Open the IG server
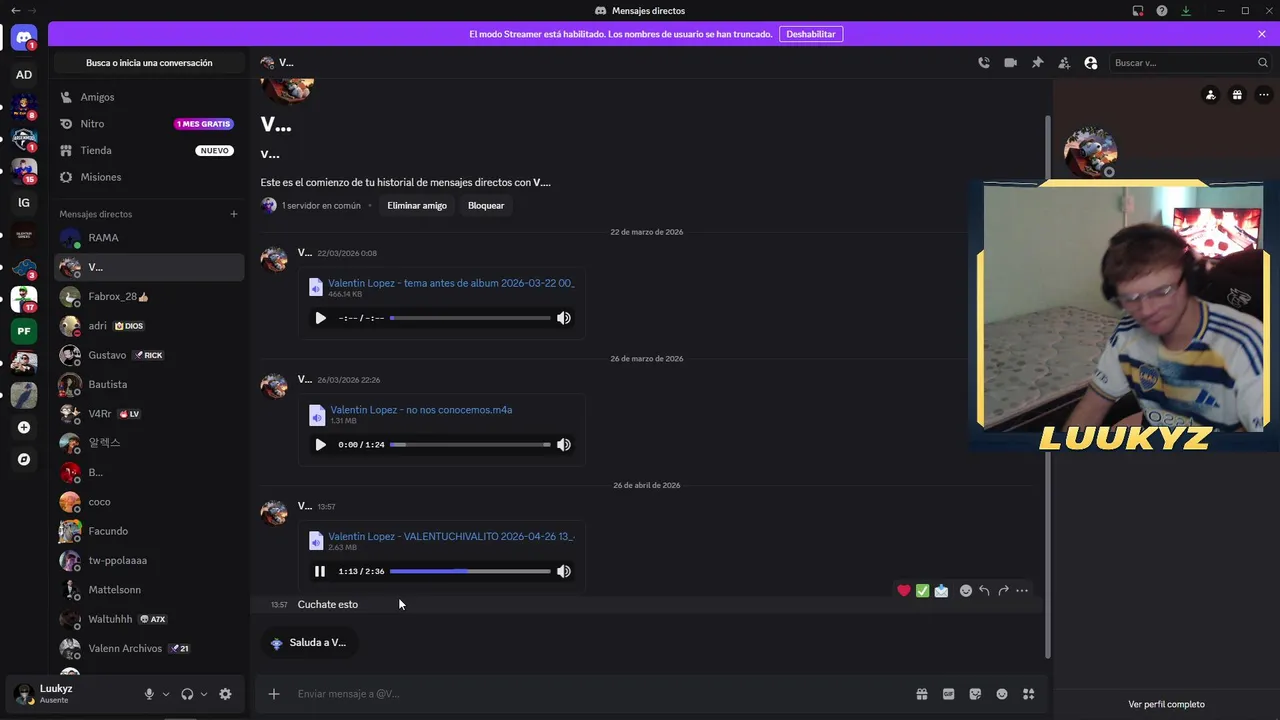The height and width of the screenshot is (720, 1280). pyautogui.click(x=24, y=203)
